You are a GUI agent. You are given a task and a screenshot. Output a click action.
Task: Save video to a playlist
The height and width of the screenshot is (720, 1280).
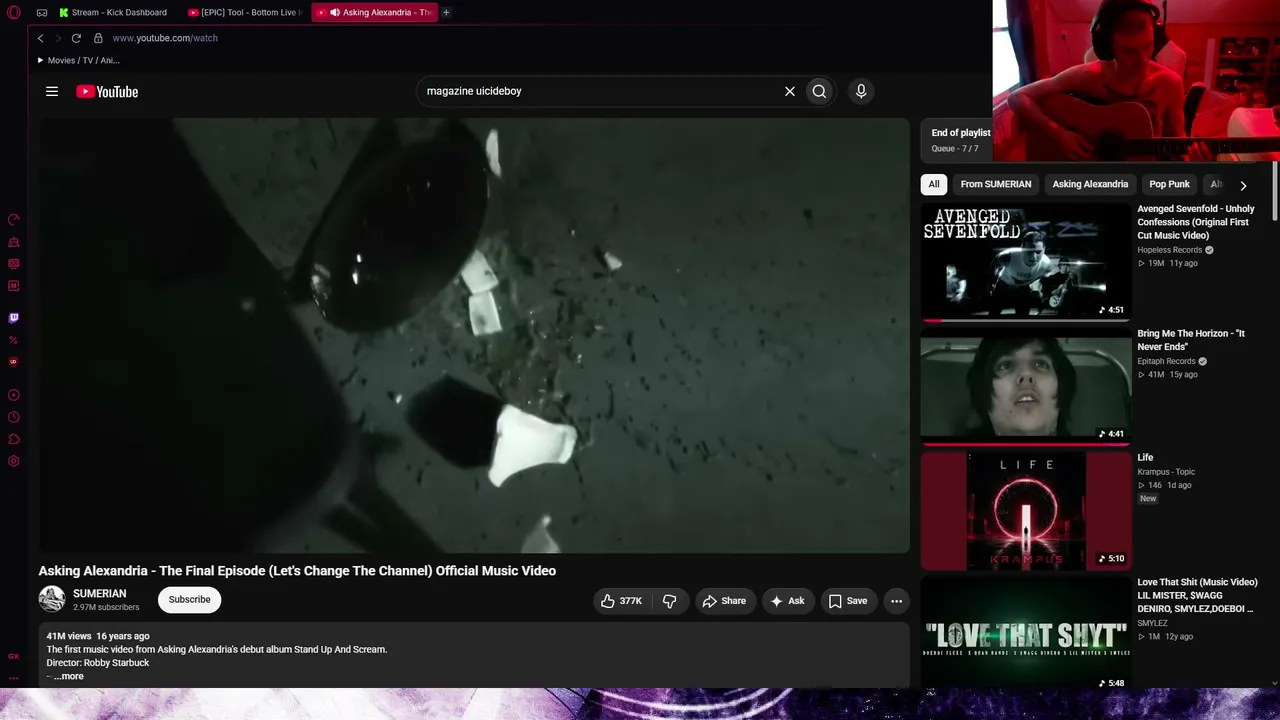coord(848,601)
